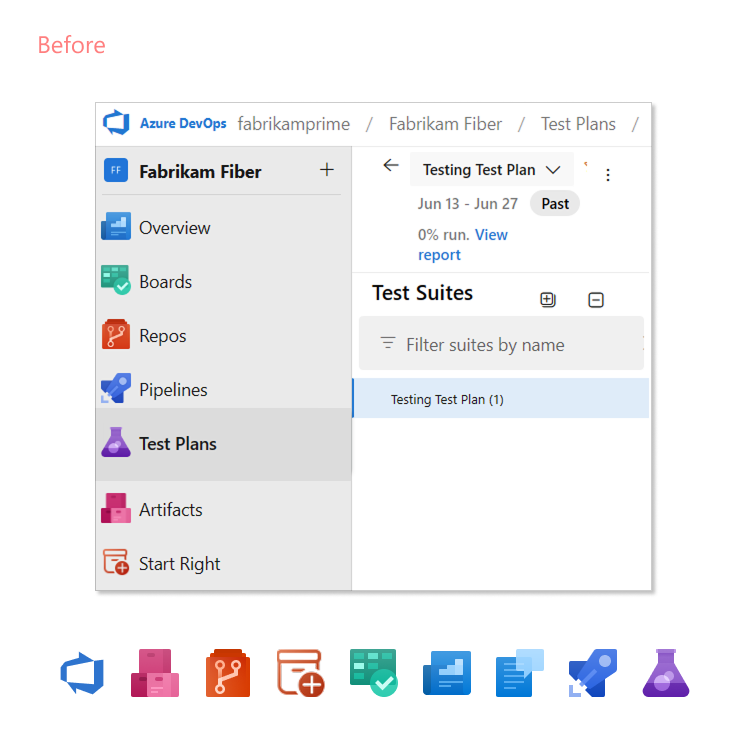Viewport: 748px width, 755px height.
Task: Click the Boards icon in sidebar
Action: [116, 280]
